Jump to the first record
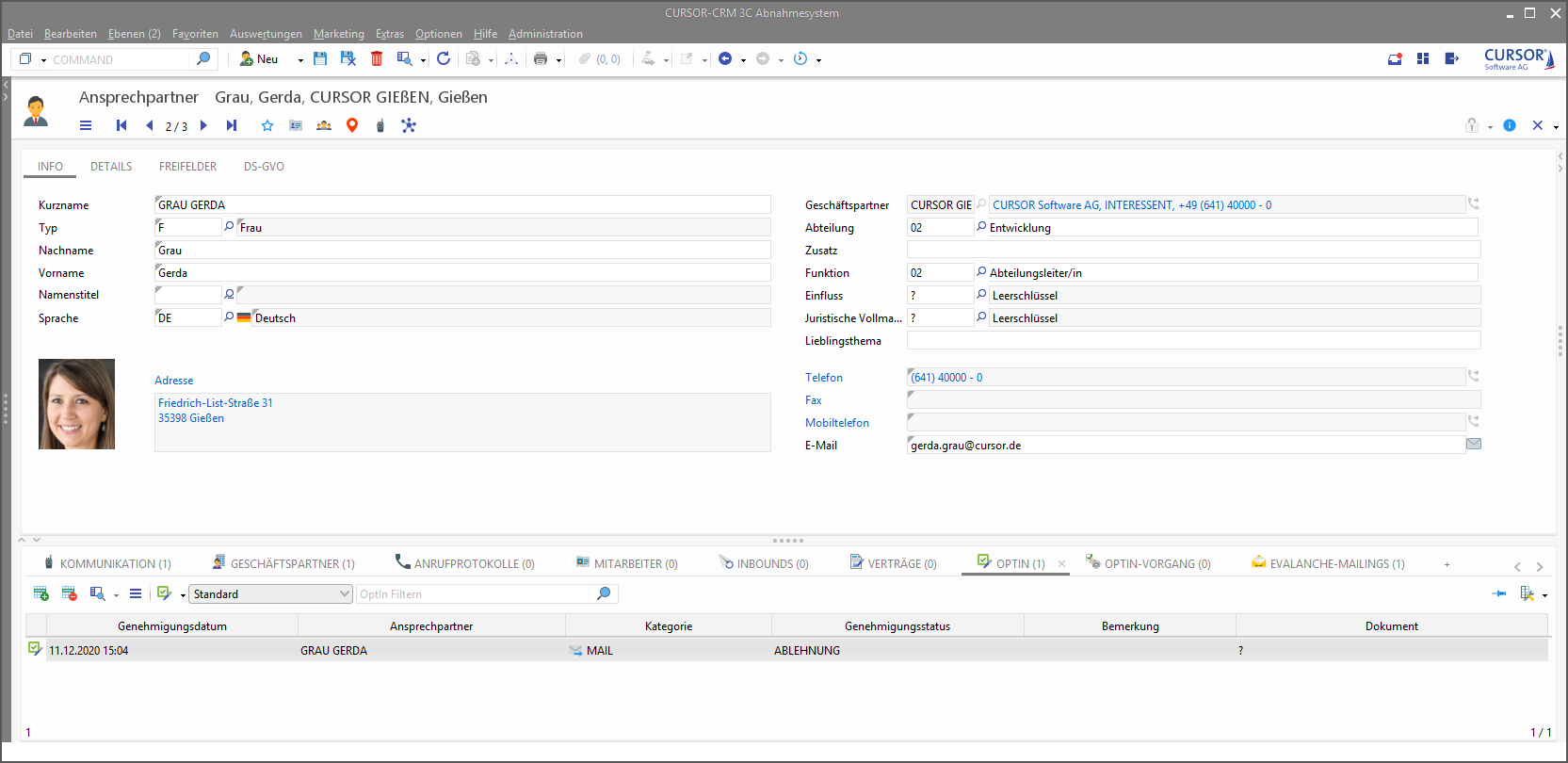The width and height of the screenshot is (1568, 763). coord(121,125)
